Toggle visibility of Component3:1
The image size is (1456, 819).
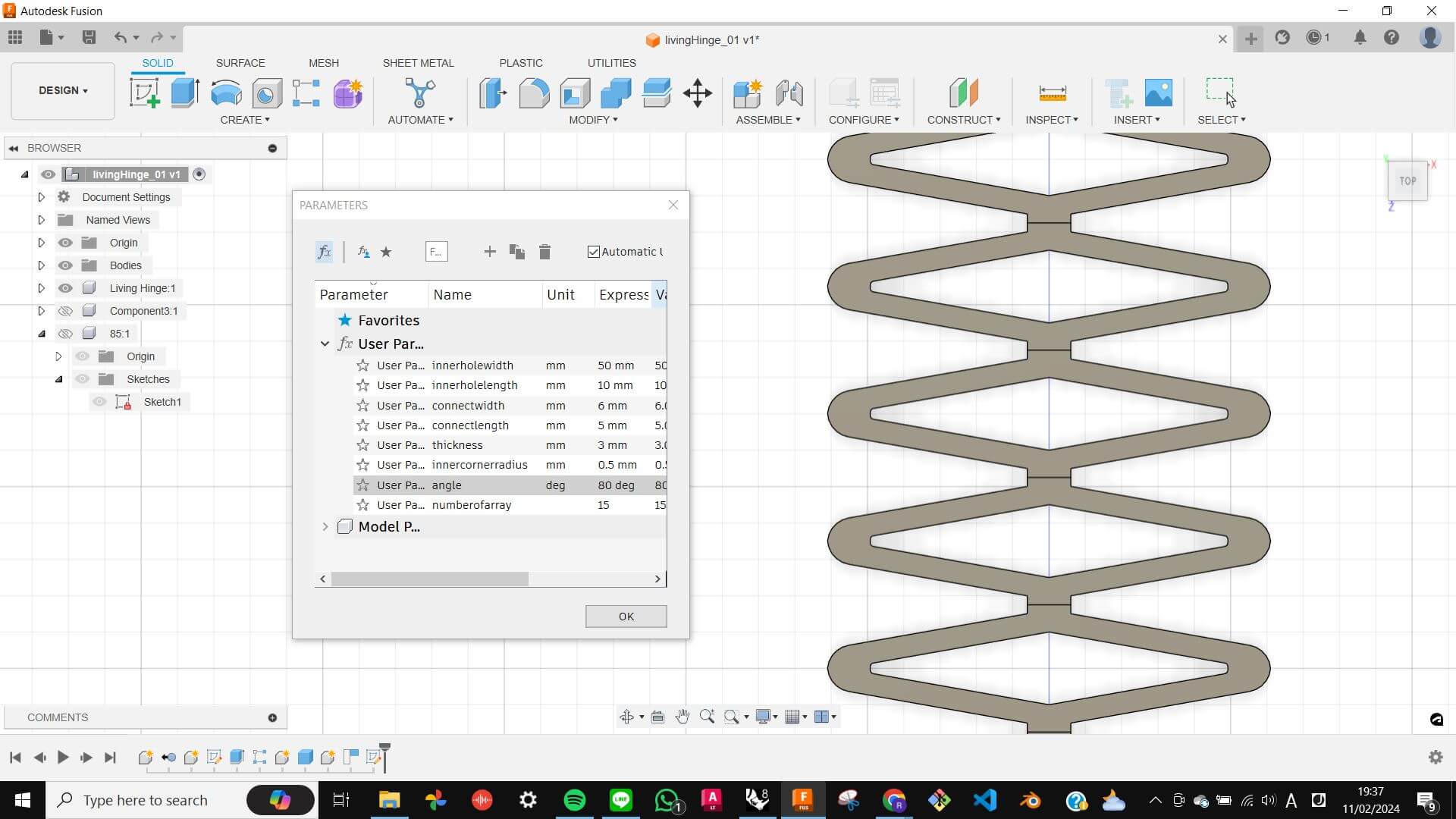point(65,310)
